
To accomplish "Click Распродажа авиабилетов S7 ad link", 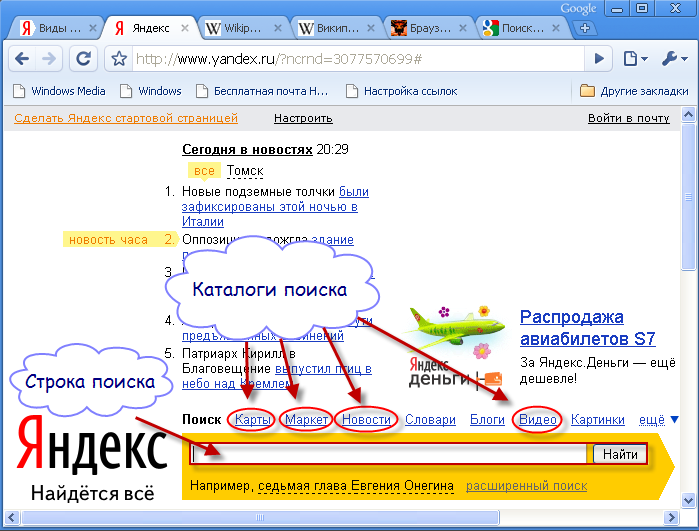I will click(x=588, y=328).
